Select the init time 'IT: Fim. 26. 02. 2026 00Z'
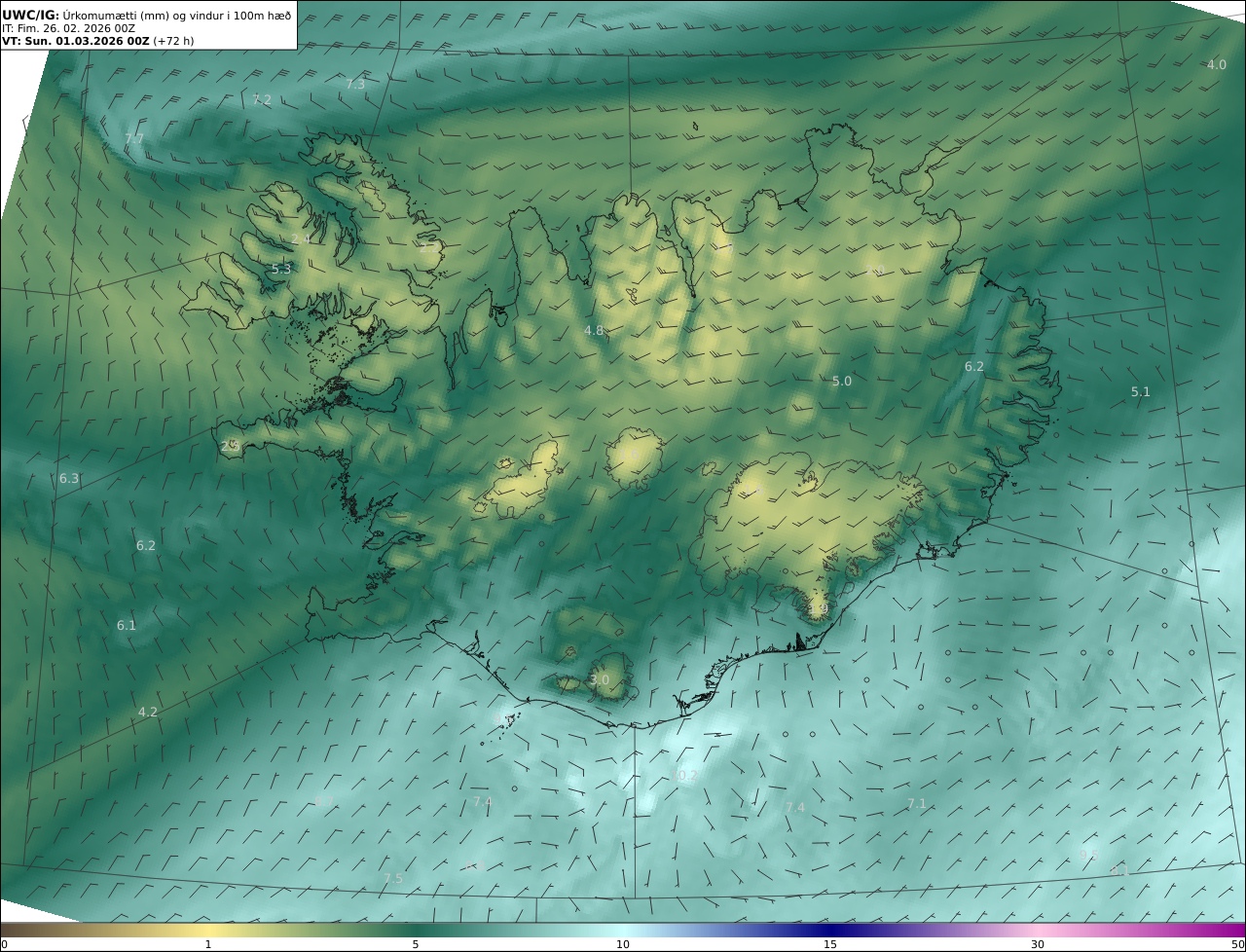This screenshot has width=1246, height=952. pos(68,28)
